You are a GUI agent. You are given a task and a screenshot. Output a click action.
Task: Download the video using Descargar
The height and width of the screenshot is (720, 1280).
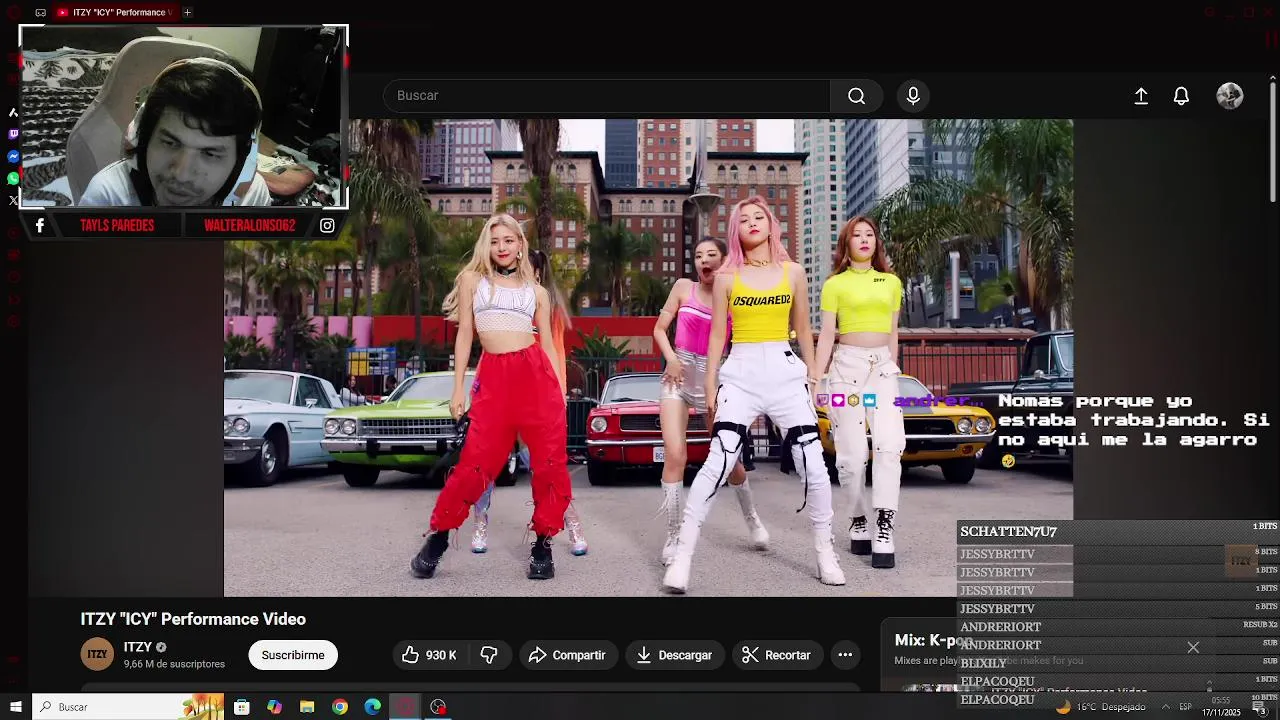[674, 655]
